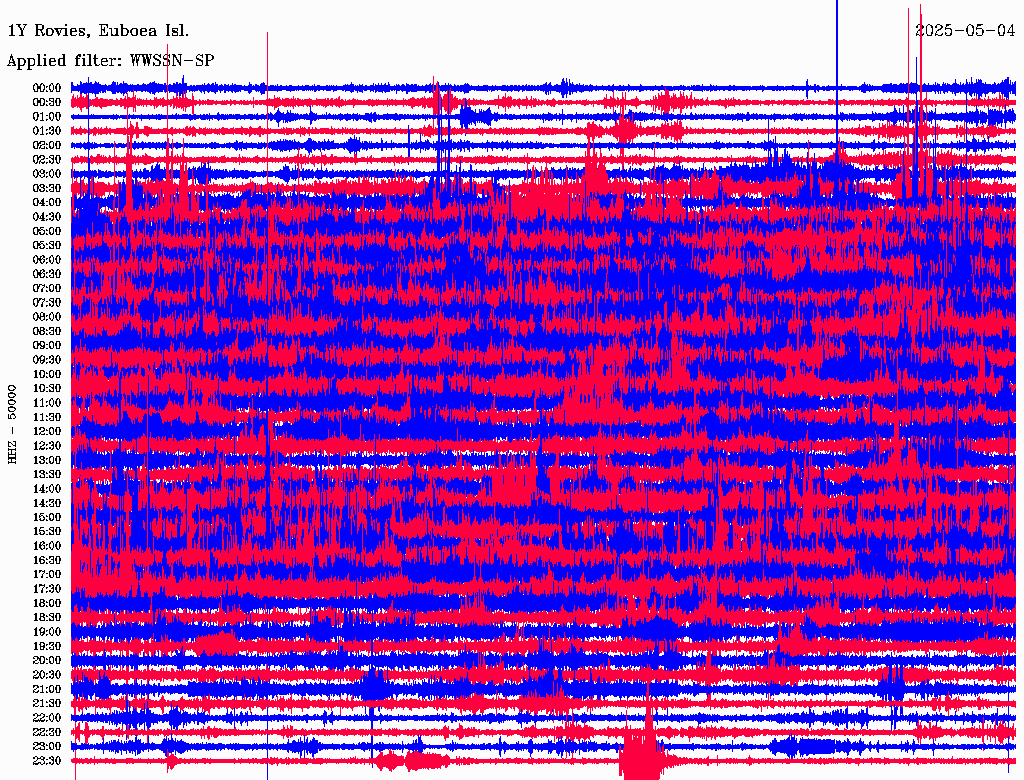This screenshot has height=780, width=1024.
Task: Select the 08:00 time row label
Action: [47, 317]
